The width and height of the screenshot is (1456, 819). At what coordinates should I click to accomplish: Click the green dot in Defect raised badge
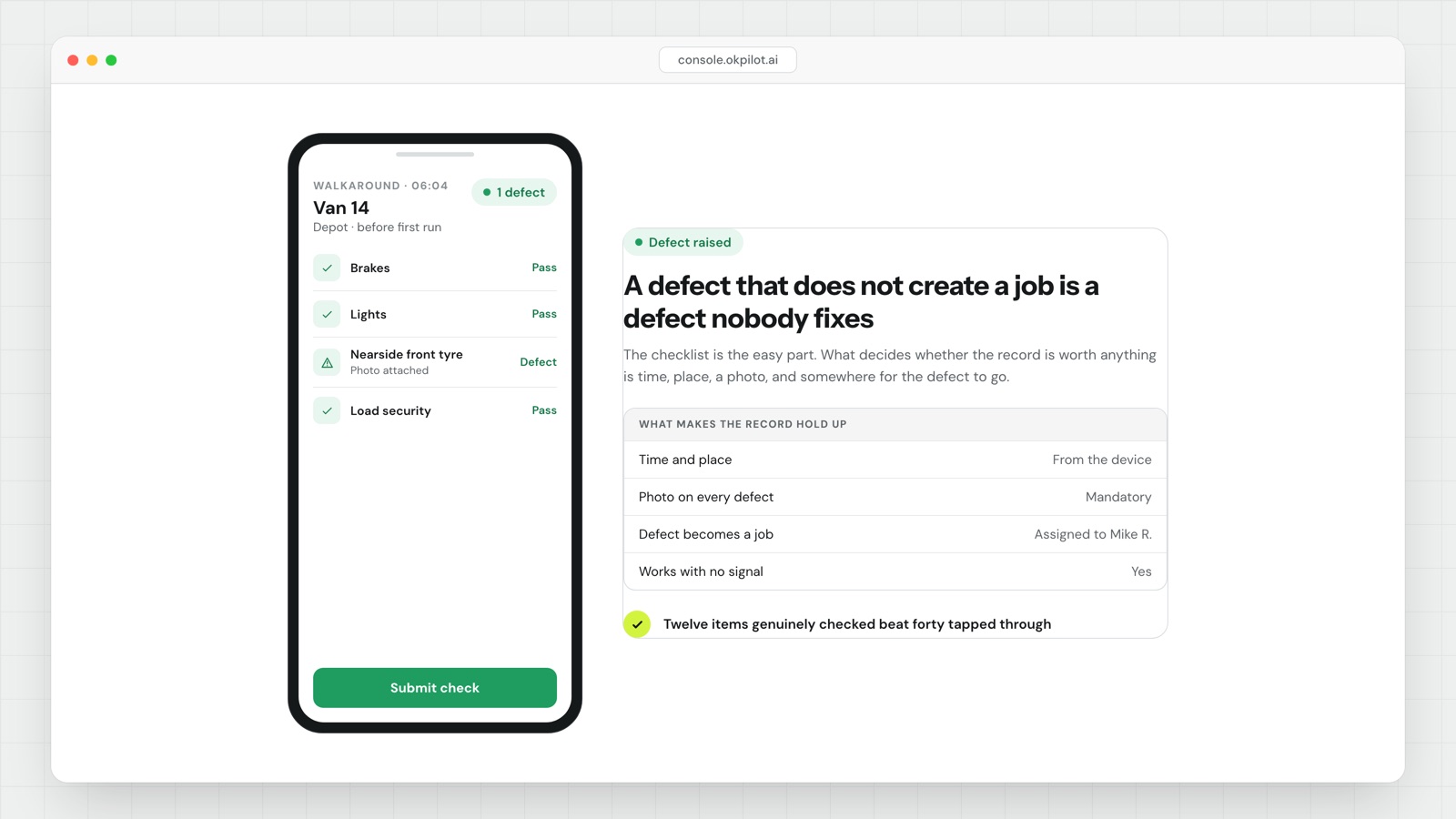639,242
